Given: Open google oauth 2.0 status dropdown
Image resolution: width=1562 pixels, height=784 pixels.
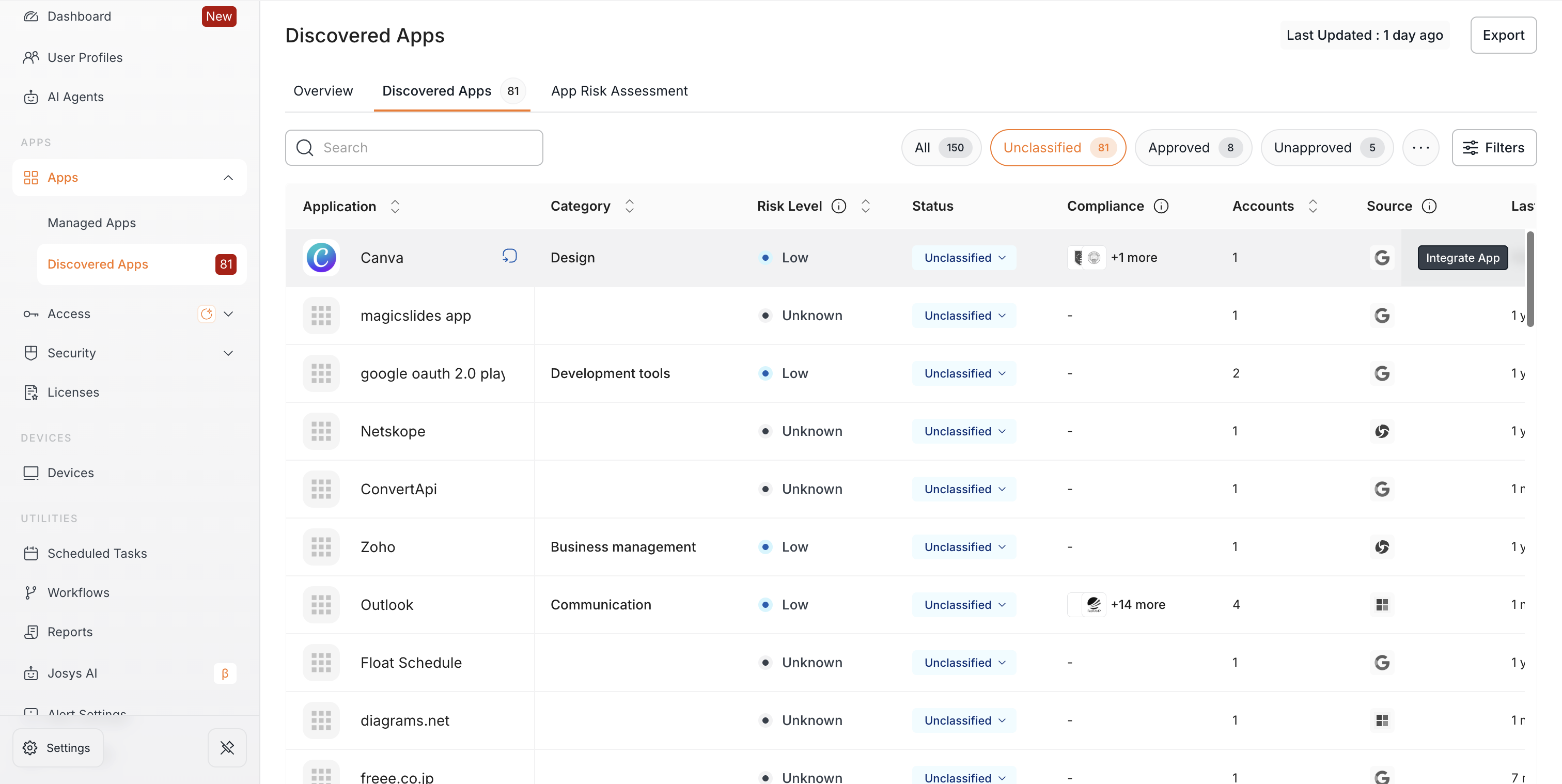Looking at the screenshot, I should click(964, 373).
